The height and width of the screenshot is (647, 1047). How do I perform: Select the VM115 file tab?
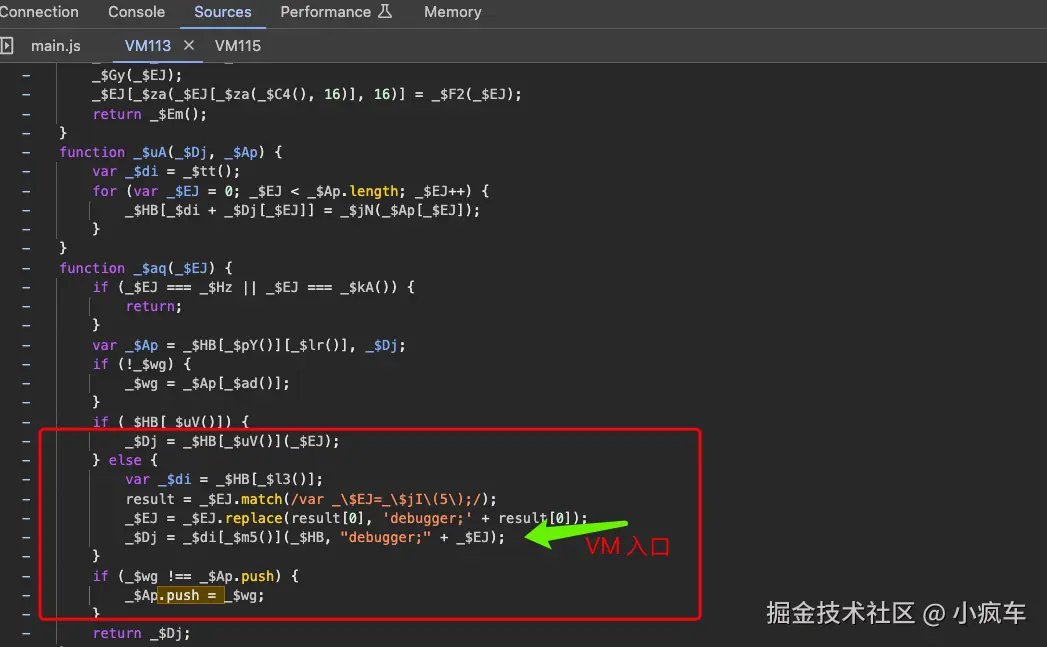click(x=238, y=46)
